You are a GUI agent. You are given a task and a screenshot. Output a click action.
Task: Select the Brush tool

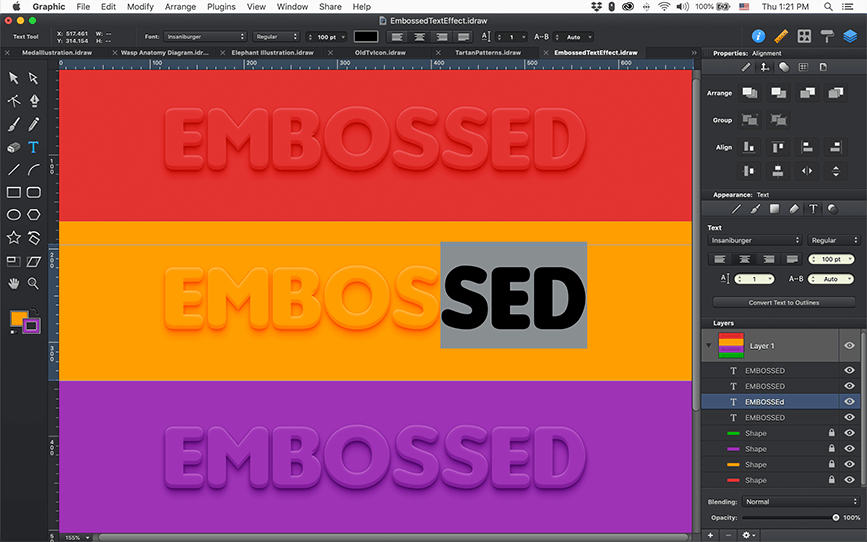tap(14, 124)
